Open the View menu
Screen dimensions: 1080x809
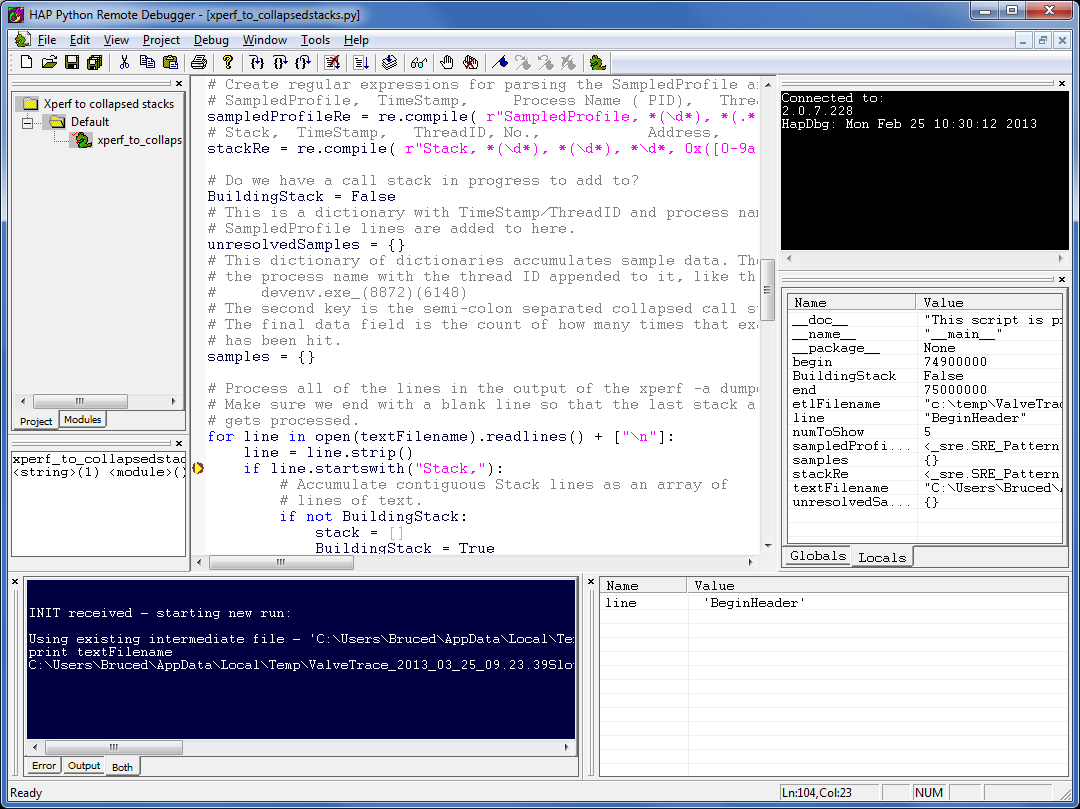click(x=116, y=40)
